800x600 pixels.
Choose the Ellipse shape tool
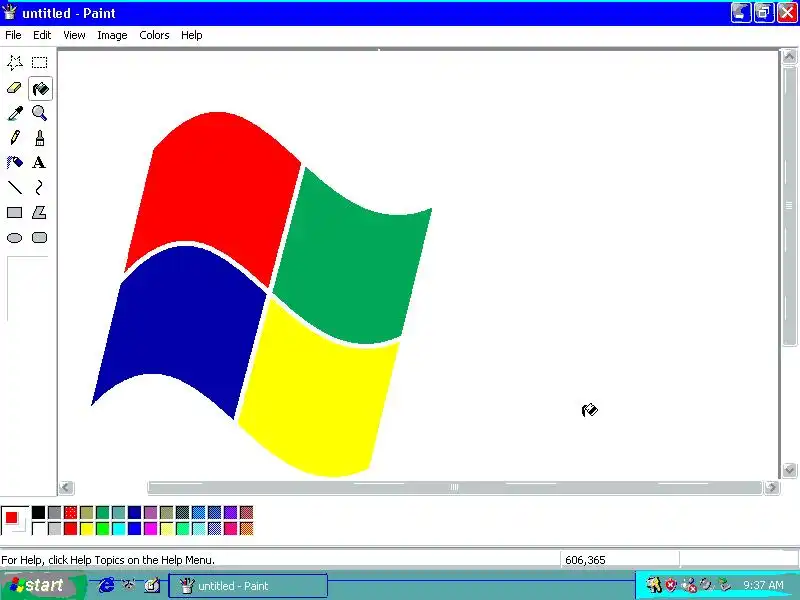(x=15, y=238)
